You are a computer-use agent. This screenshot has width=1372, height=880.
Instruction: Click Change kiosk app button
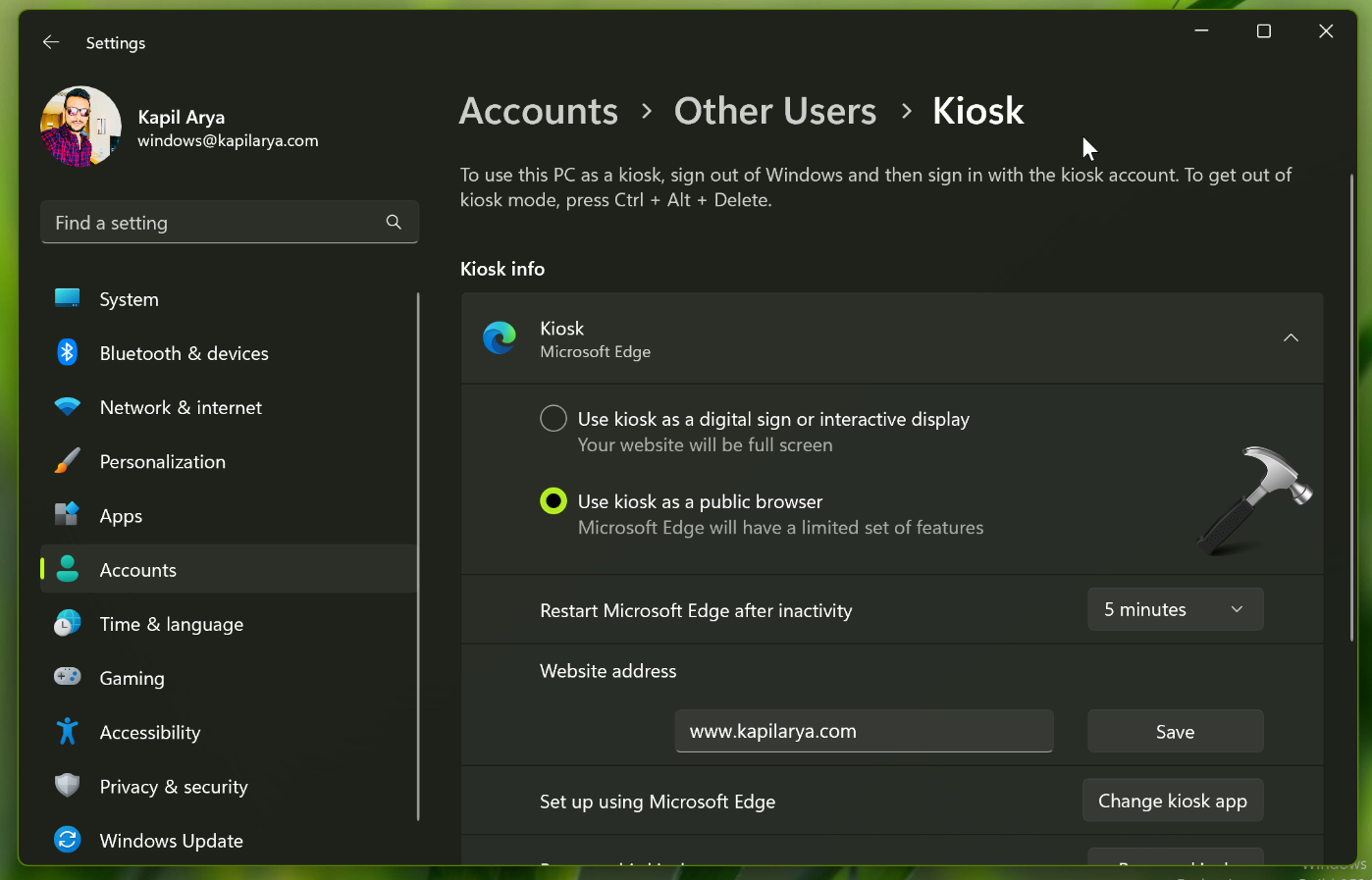[1172, 801]
